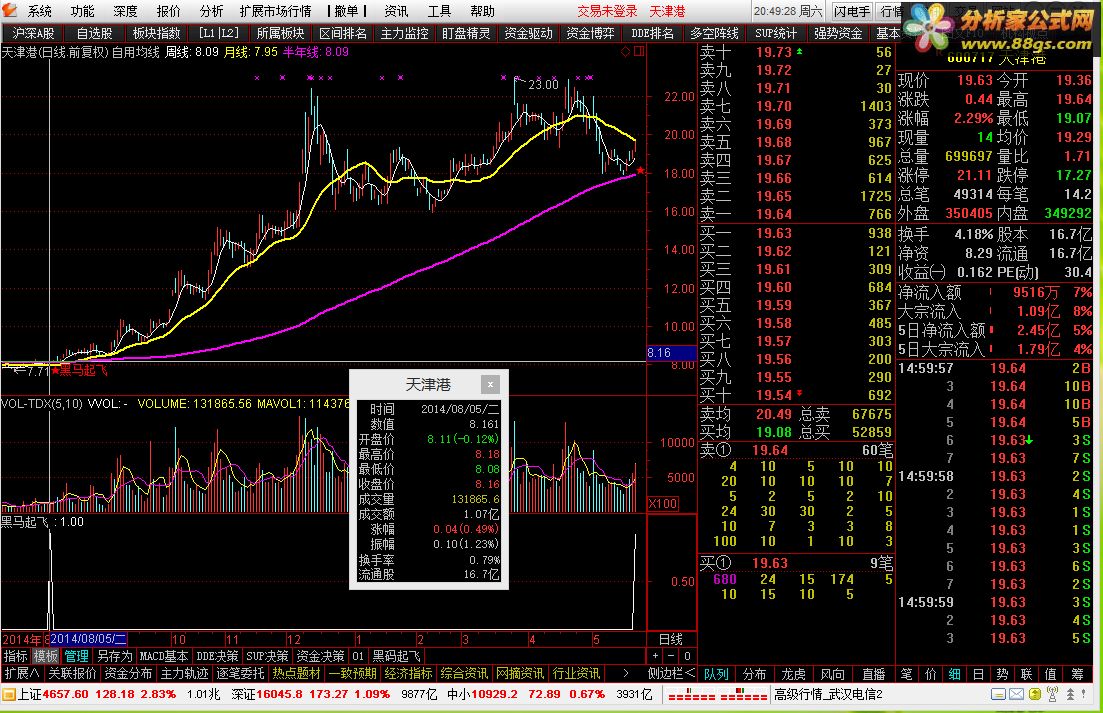Click the plus zoom button beside 日线
Image resolution: width=1103 pixels, height=713 pixels.
coord(655,656)
